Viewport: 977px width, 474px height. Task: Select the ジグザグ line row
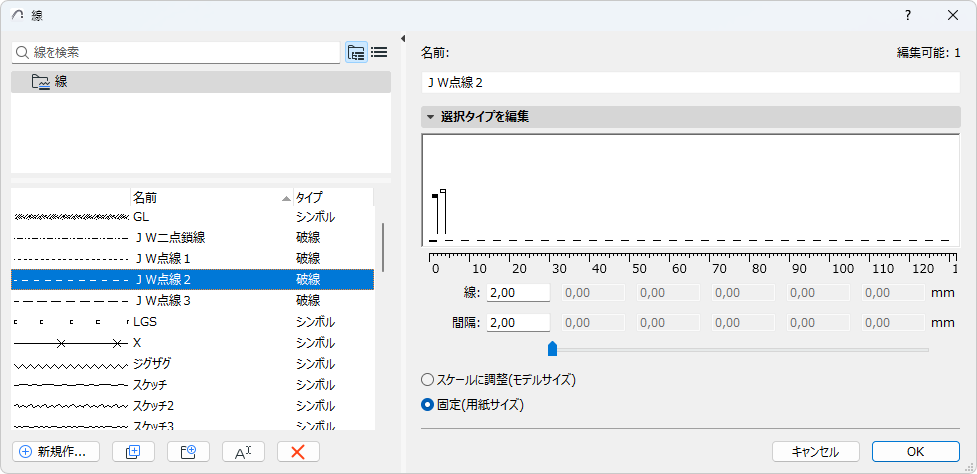coord(193,364)
